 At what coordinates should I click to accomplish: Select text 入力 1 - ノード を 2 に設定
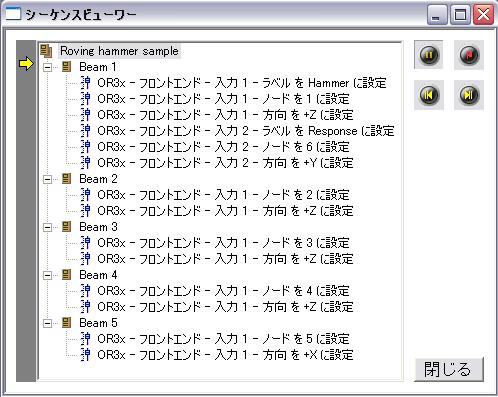[282, 195]
